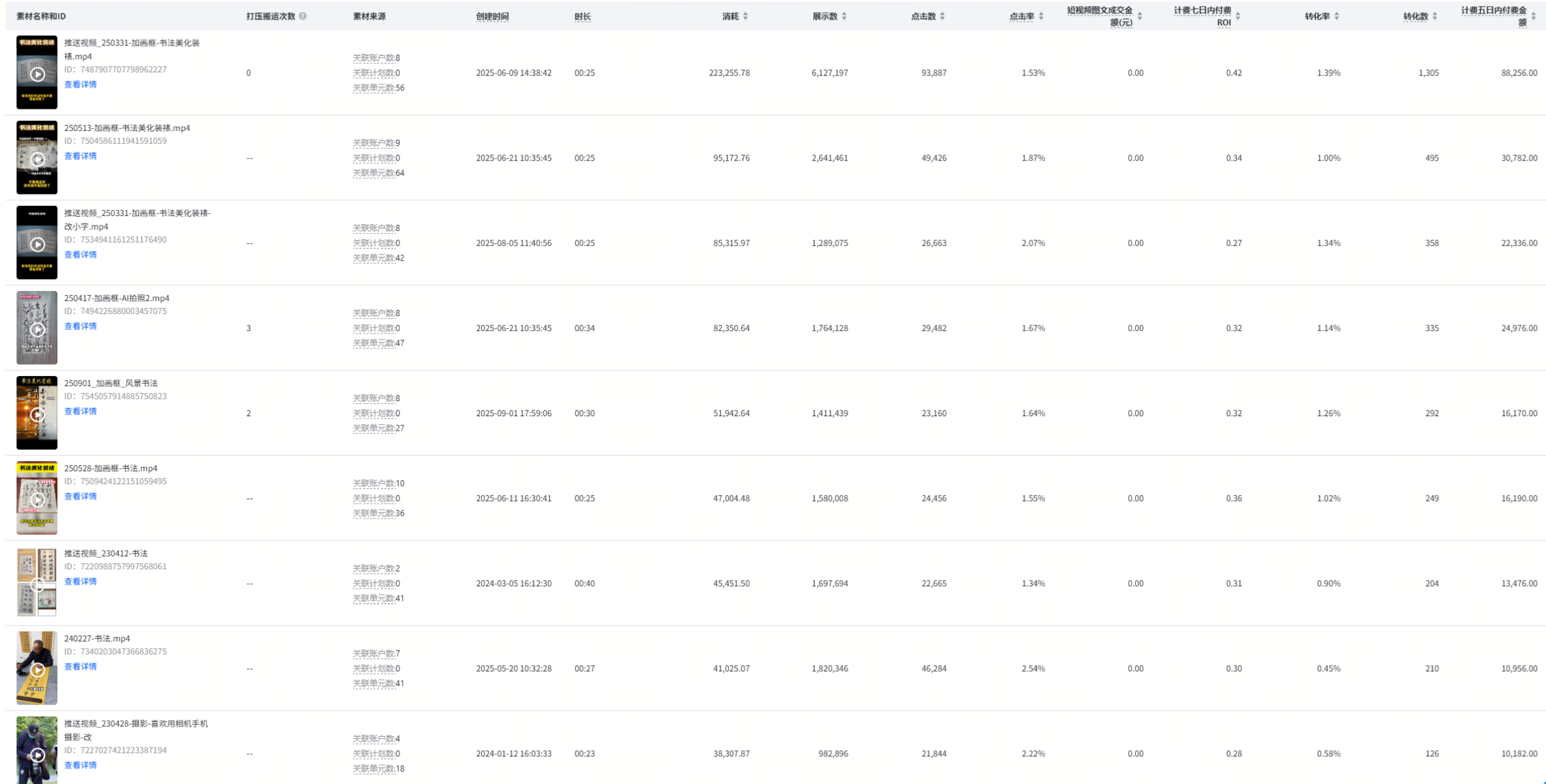Click 关联账户数:7 label
This screenshot has height=784, width=1546.
click(376, 654)
